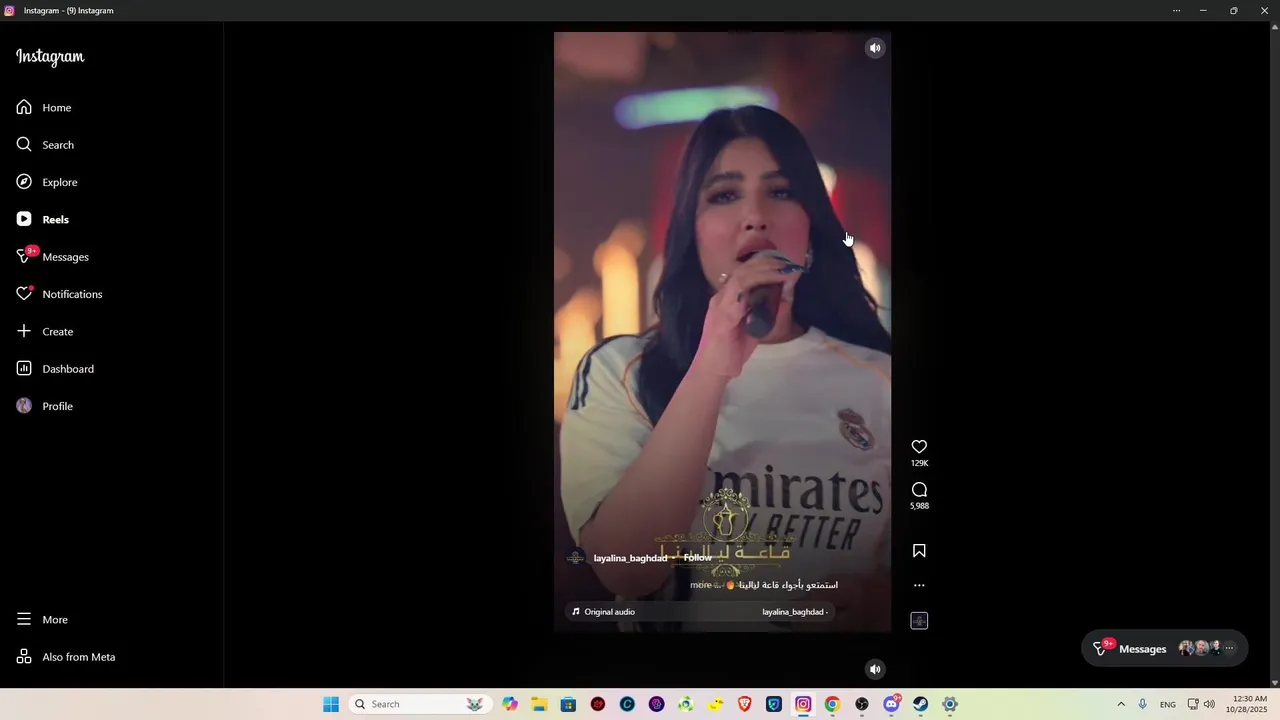The width and height of the screenshot is (1280, 720).
Task: Open the volume tray icon
Action: coord(1209,704)
